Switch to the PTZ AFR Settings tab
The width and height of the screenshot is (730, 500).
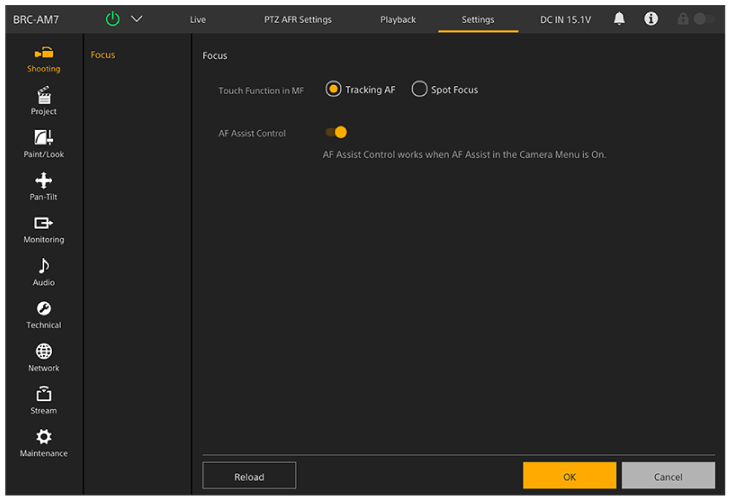pos(298,20)
